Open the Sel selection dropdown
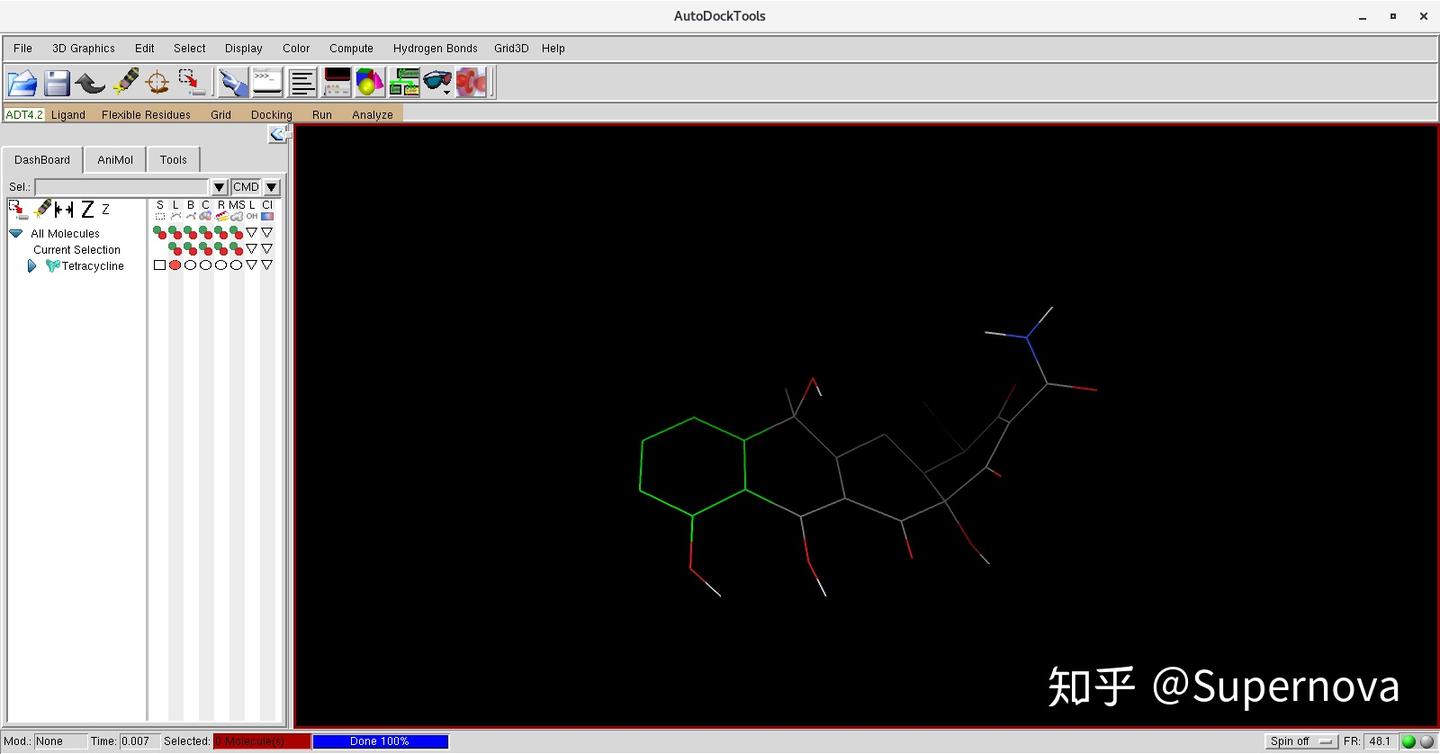This screenshot has height=754, width=1440. pos(219,187)
